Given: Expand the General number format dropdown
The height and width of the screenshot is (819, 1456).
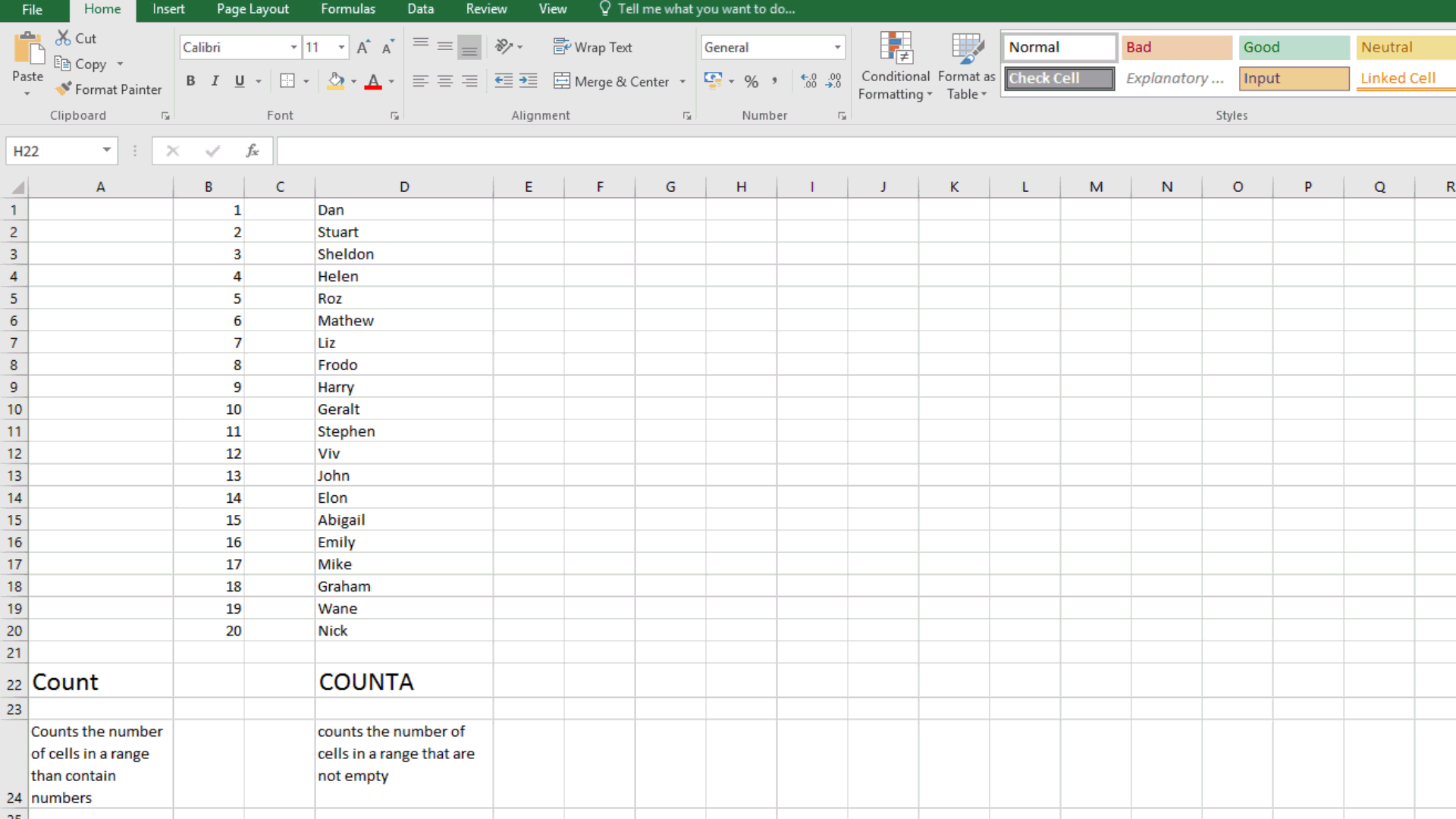Looking at the screenshot, I should click(x=837, y=47).
